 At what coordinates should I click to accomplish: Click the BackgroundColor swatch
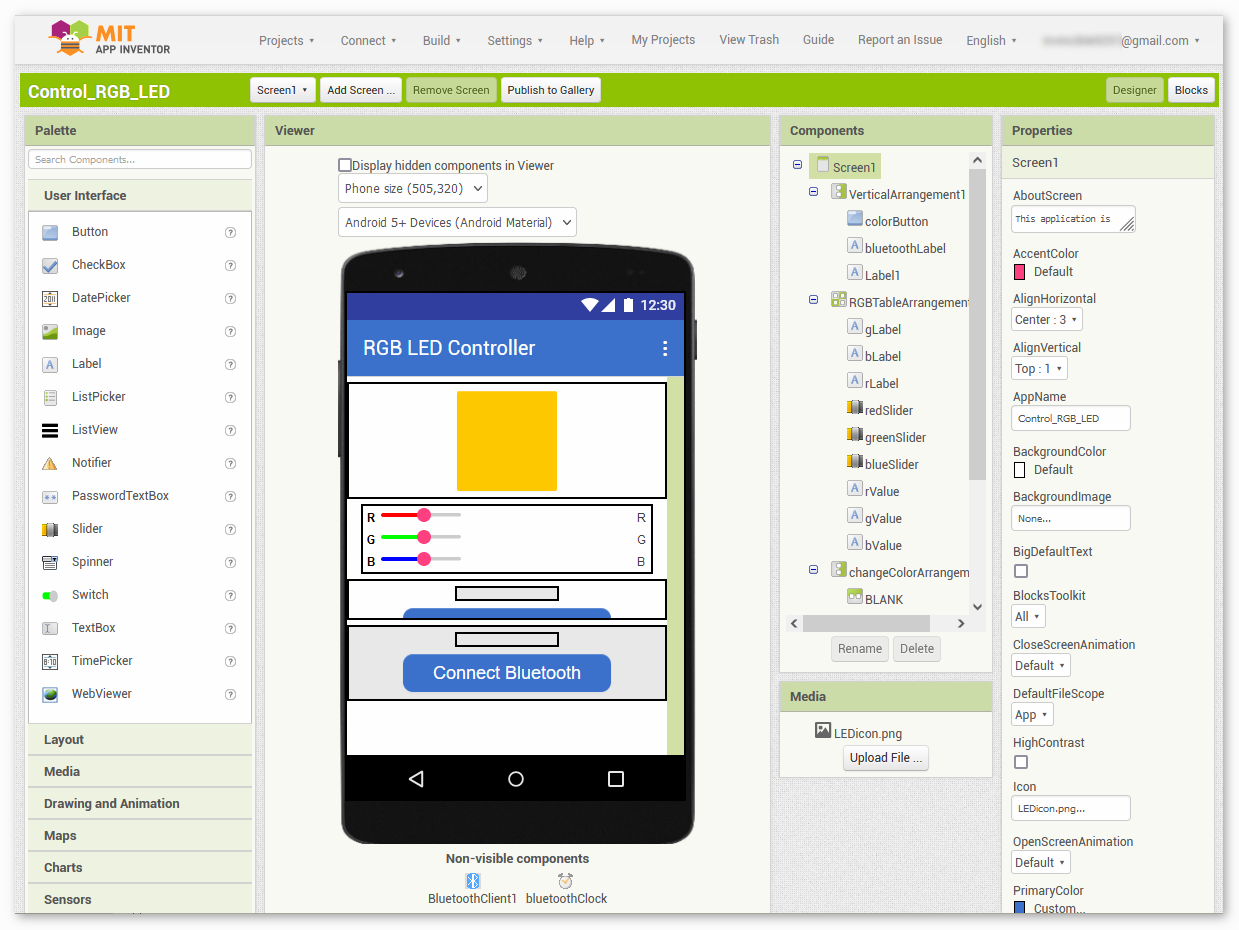(1020, 470)
